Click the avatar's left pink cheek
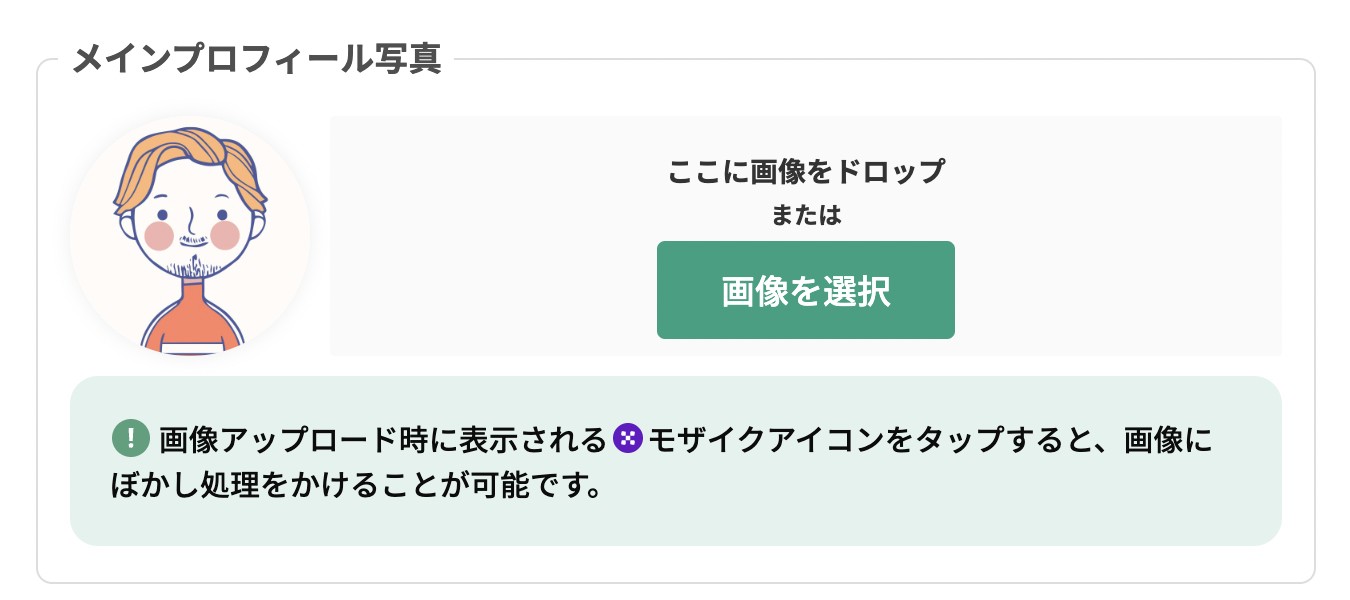This screenshot has width=1350, height=600. 160,236
